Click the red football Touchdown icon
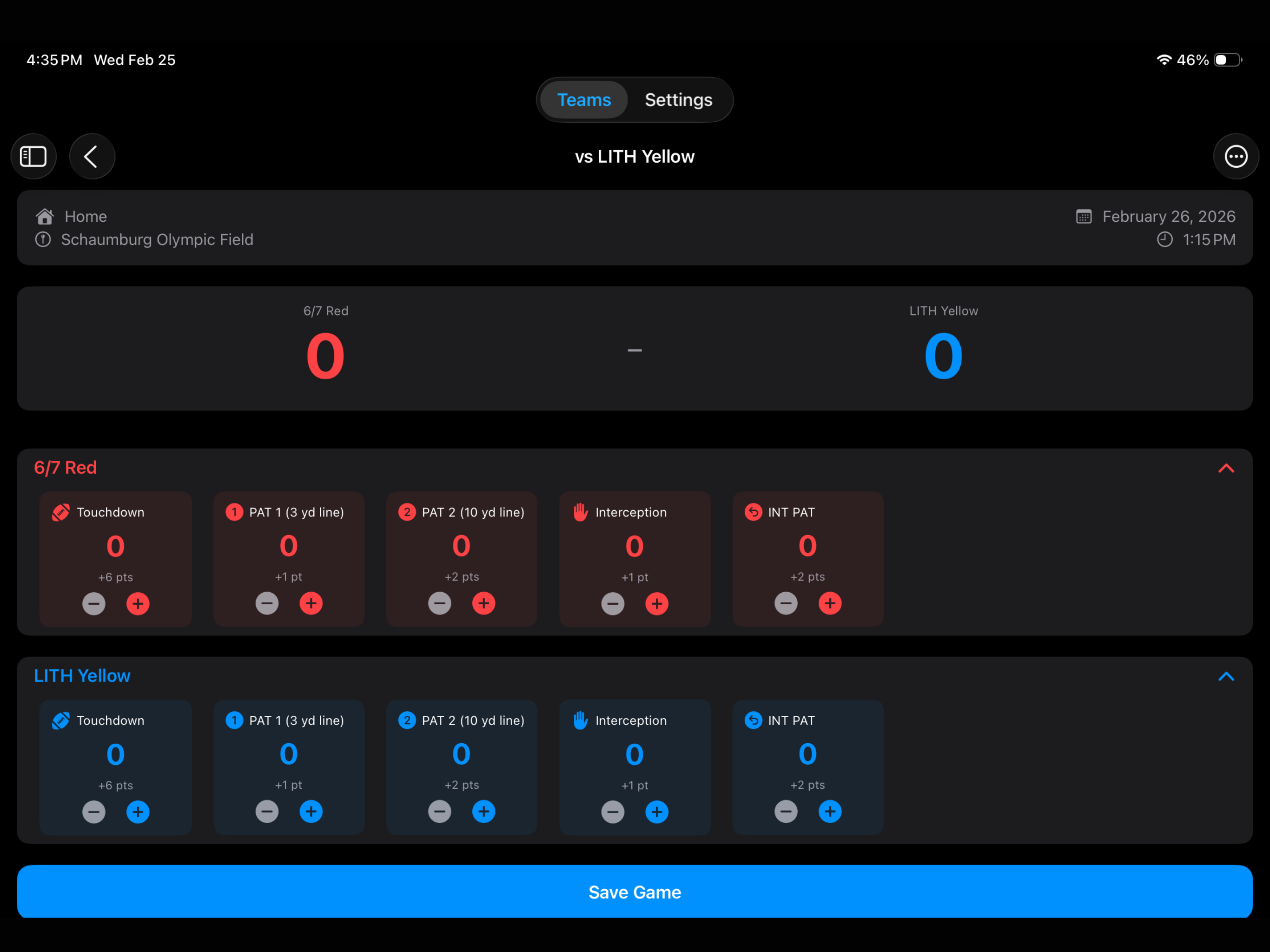This screenshot has height=952, width=1270. (61, 512)
